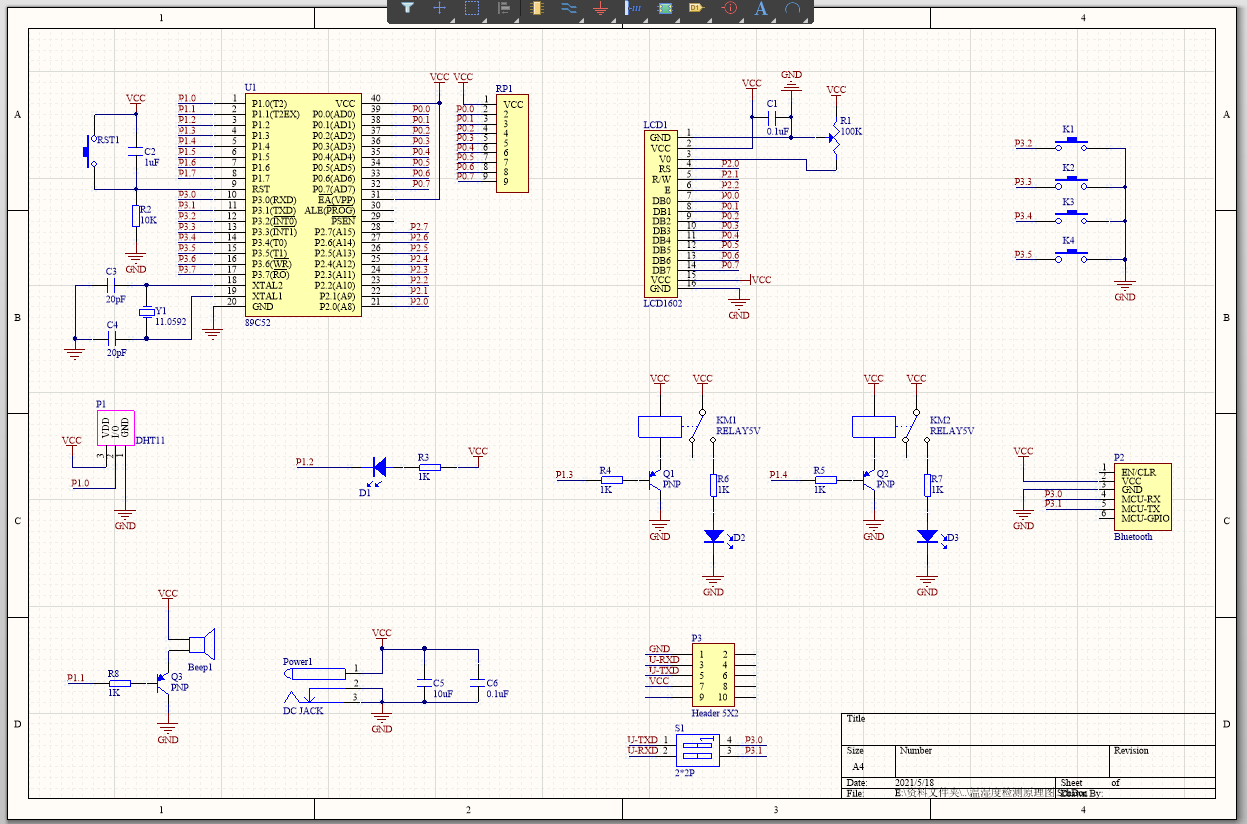The height and width of the screenshot is (824, 1247).
Task: Click the "2021/5/18" date in title block
Action: (915, 782)
